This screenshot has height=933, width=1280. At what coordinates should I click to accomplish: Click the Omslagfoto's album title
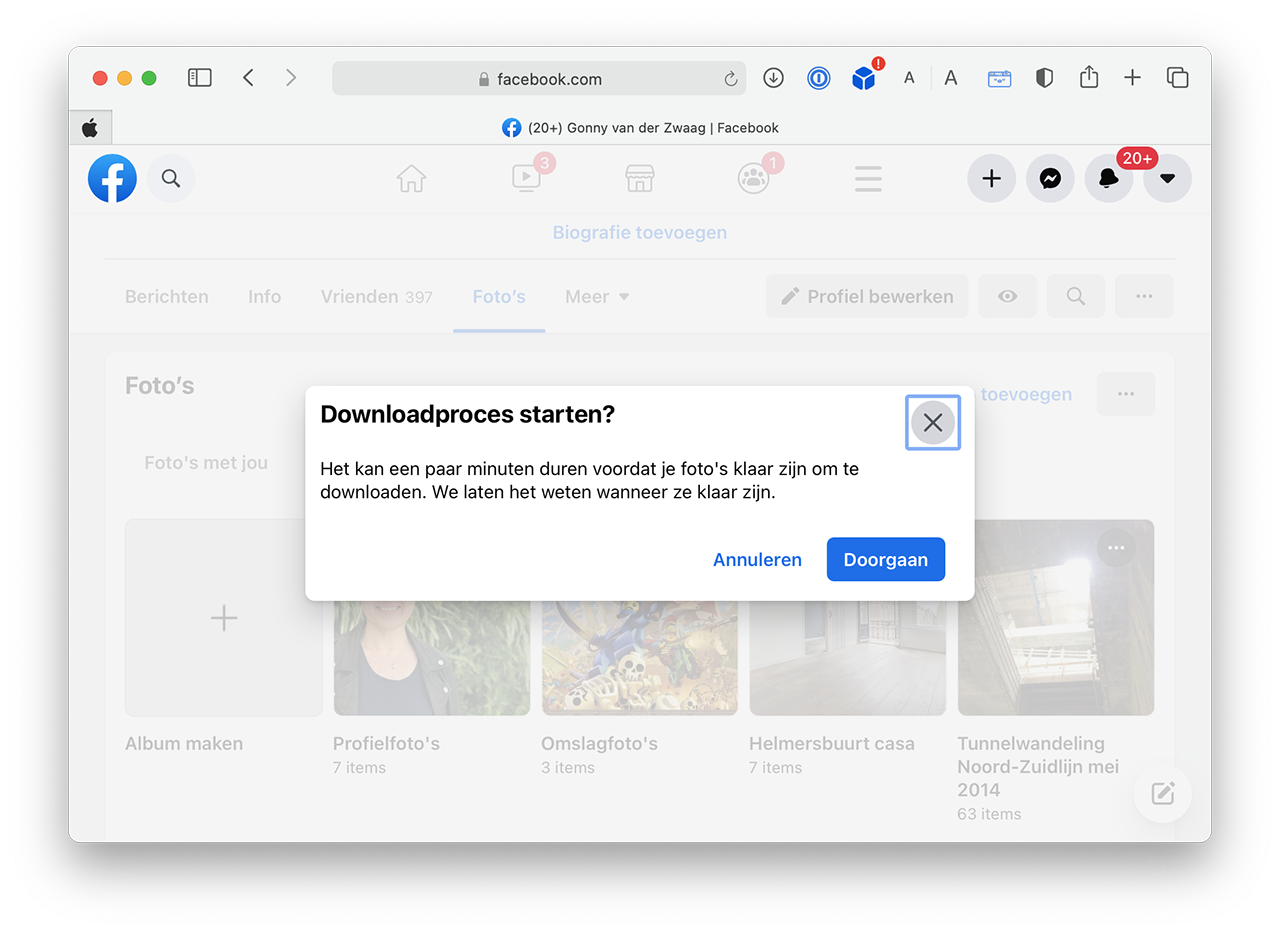click(x=599, y=744)
